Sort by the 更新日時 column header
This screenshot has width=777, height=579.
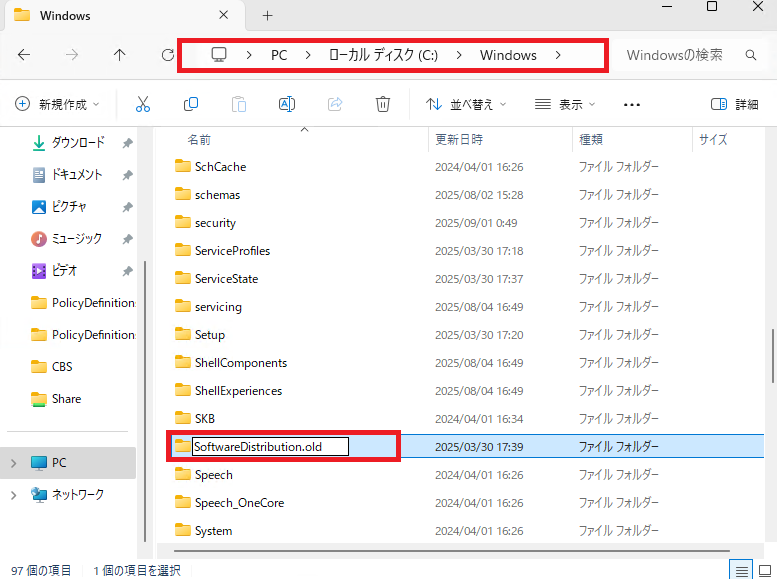tap(459, 140)
